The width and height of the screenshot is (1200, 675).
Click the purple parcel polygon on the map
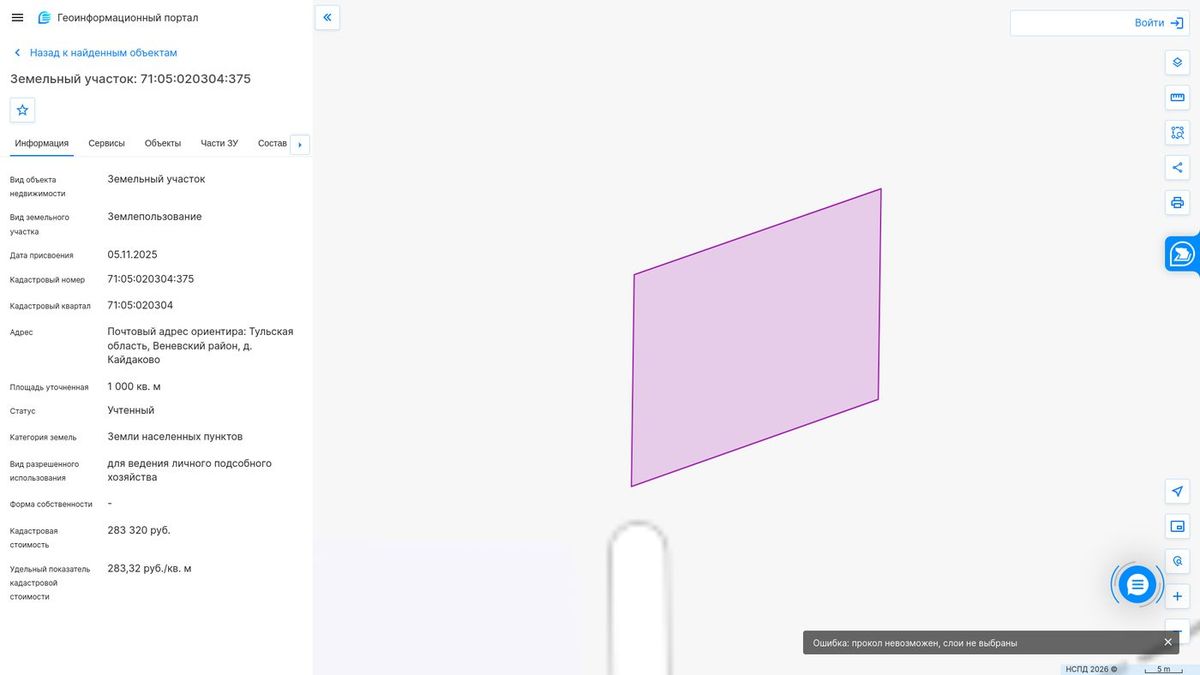[x=756, y=337]
